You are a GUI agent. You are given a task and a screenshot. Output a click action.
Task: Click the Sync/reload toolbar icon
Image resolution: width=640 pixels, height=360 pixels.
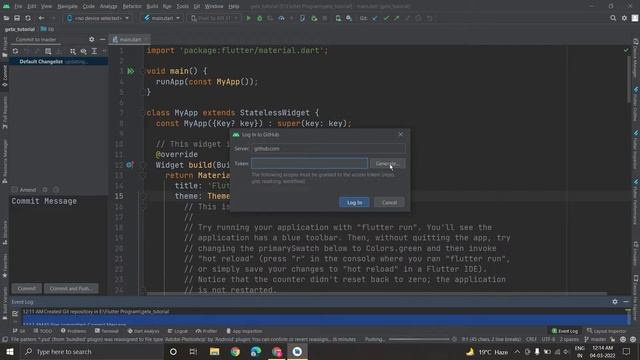tap(28, 18)
